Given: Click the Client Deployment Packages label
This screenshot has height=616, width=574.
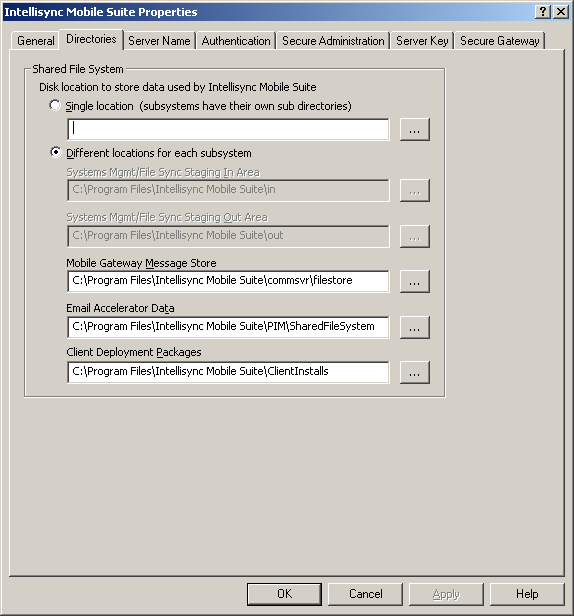Looking at the screenshot, I should 134,352.
